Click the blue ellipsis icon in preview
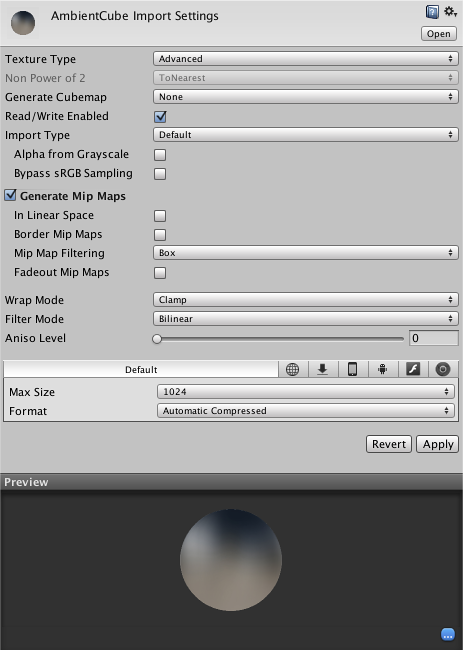The height and width of the screenshot is (650, 463). [x=447, y=634]
